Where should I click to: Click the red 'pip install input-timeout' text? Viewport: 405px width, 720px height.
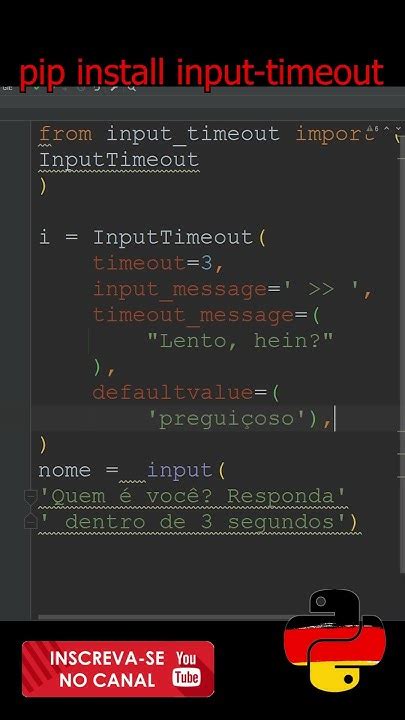(x=201, y=73)
